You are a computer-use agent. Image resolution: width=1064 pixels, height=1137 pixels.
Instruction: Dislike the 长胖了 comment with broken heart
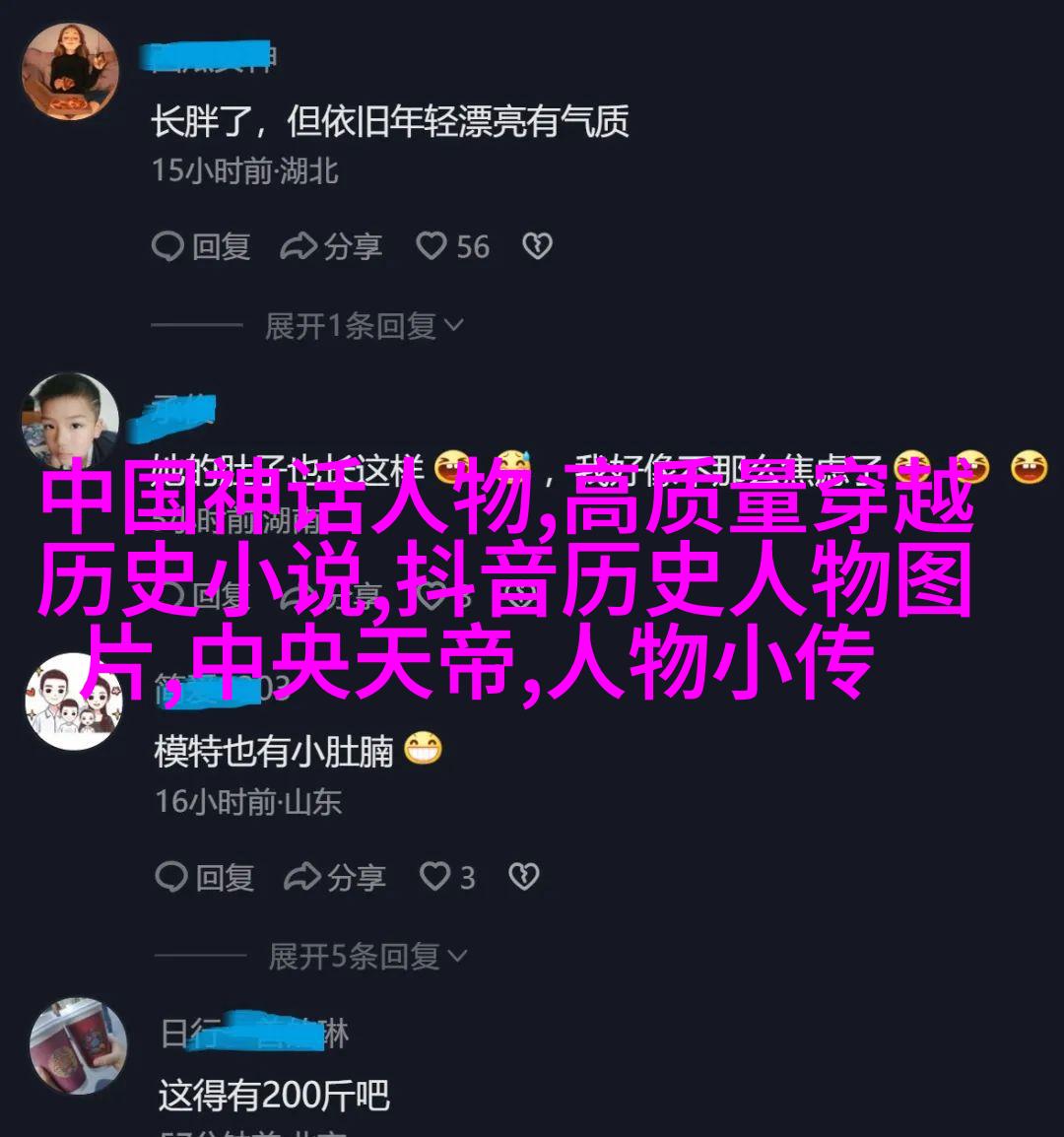(x=538, y=246)
